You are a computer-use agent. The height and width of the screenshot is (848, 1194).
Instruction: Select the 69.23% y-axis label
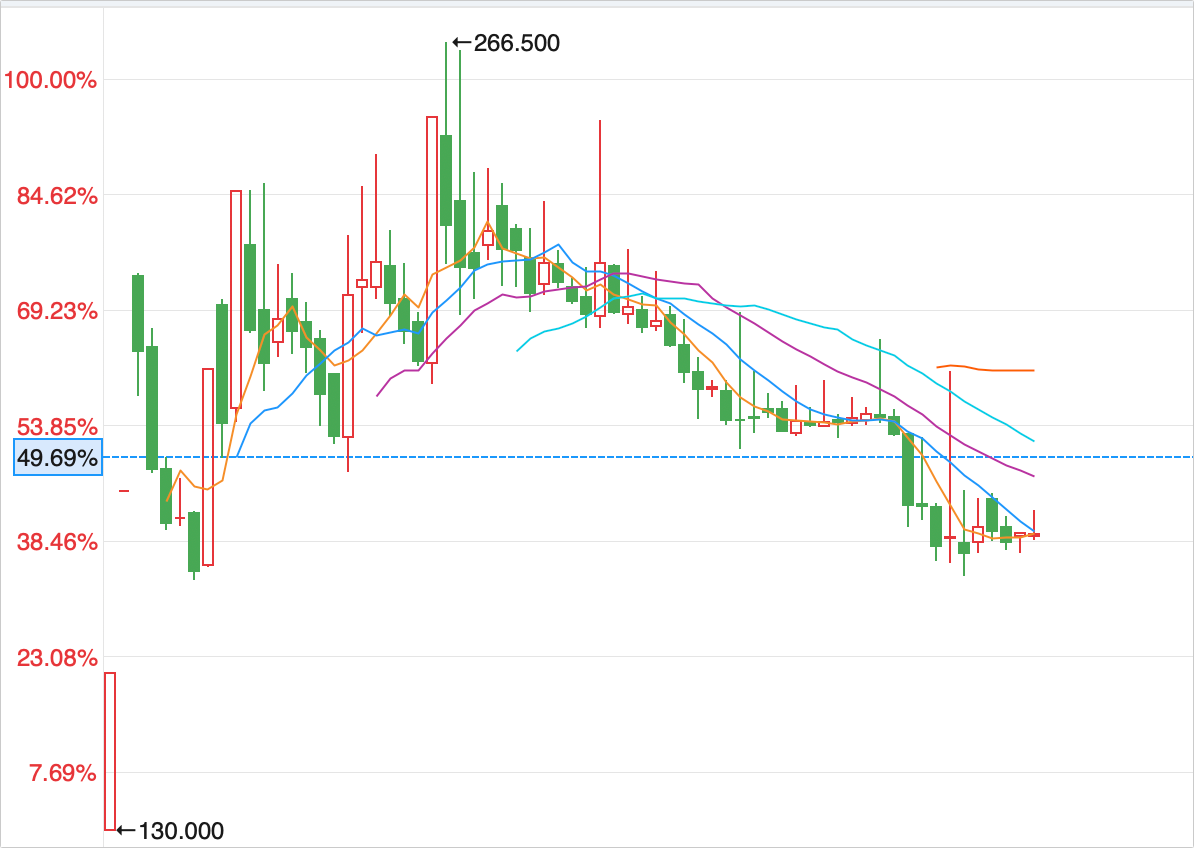(51, 311)
